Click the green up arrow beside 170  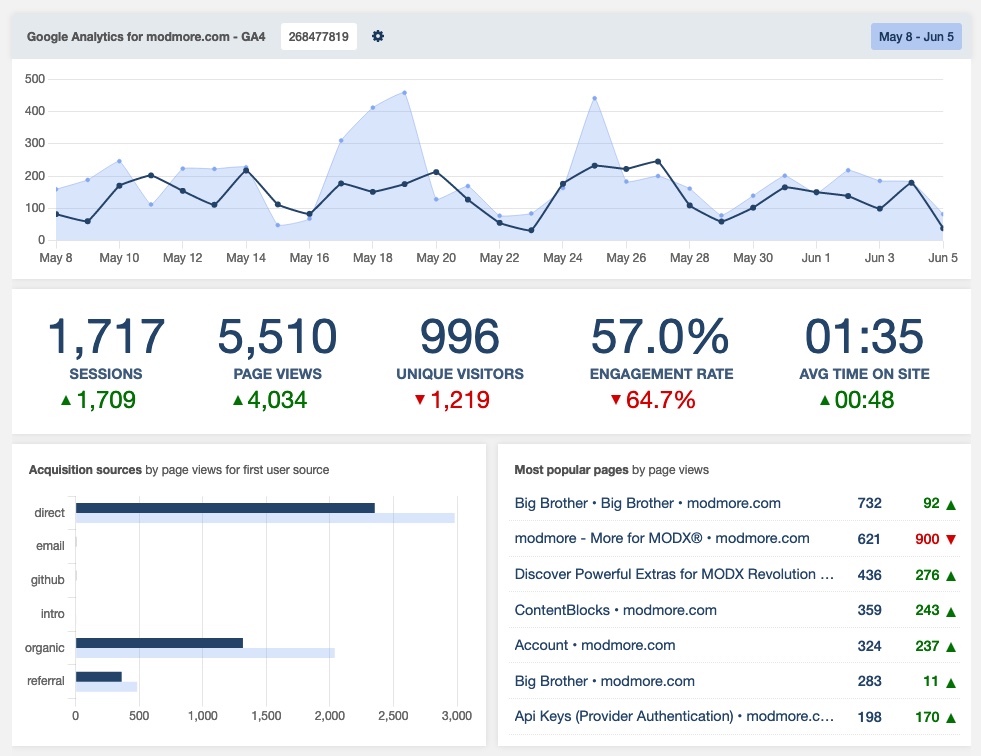(x=952, y=718)
